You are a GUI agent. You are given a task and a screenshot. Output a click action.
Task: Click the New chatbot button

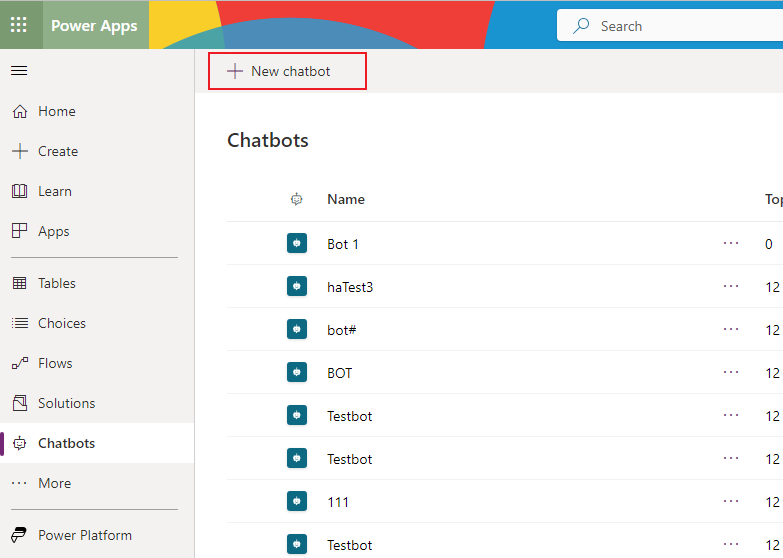pos(287,71)
